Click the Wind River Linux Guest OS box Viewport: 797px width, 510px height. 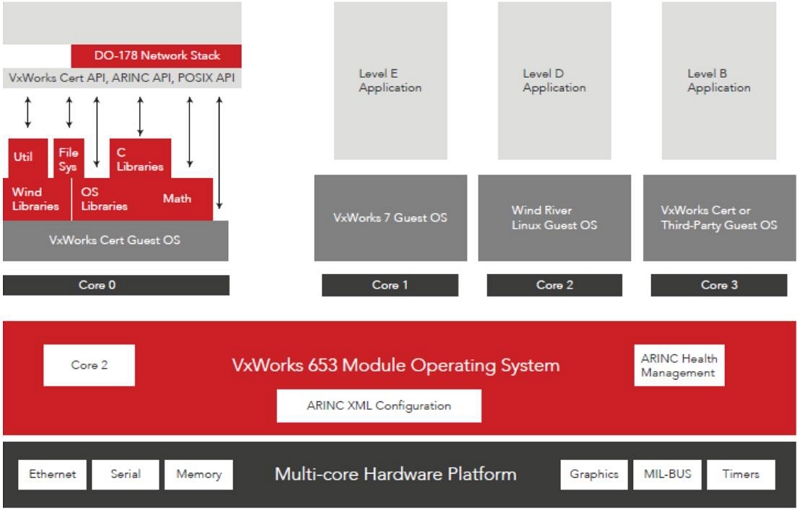pos(554,218)
